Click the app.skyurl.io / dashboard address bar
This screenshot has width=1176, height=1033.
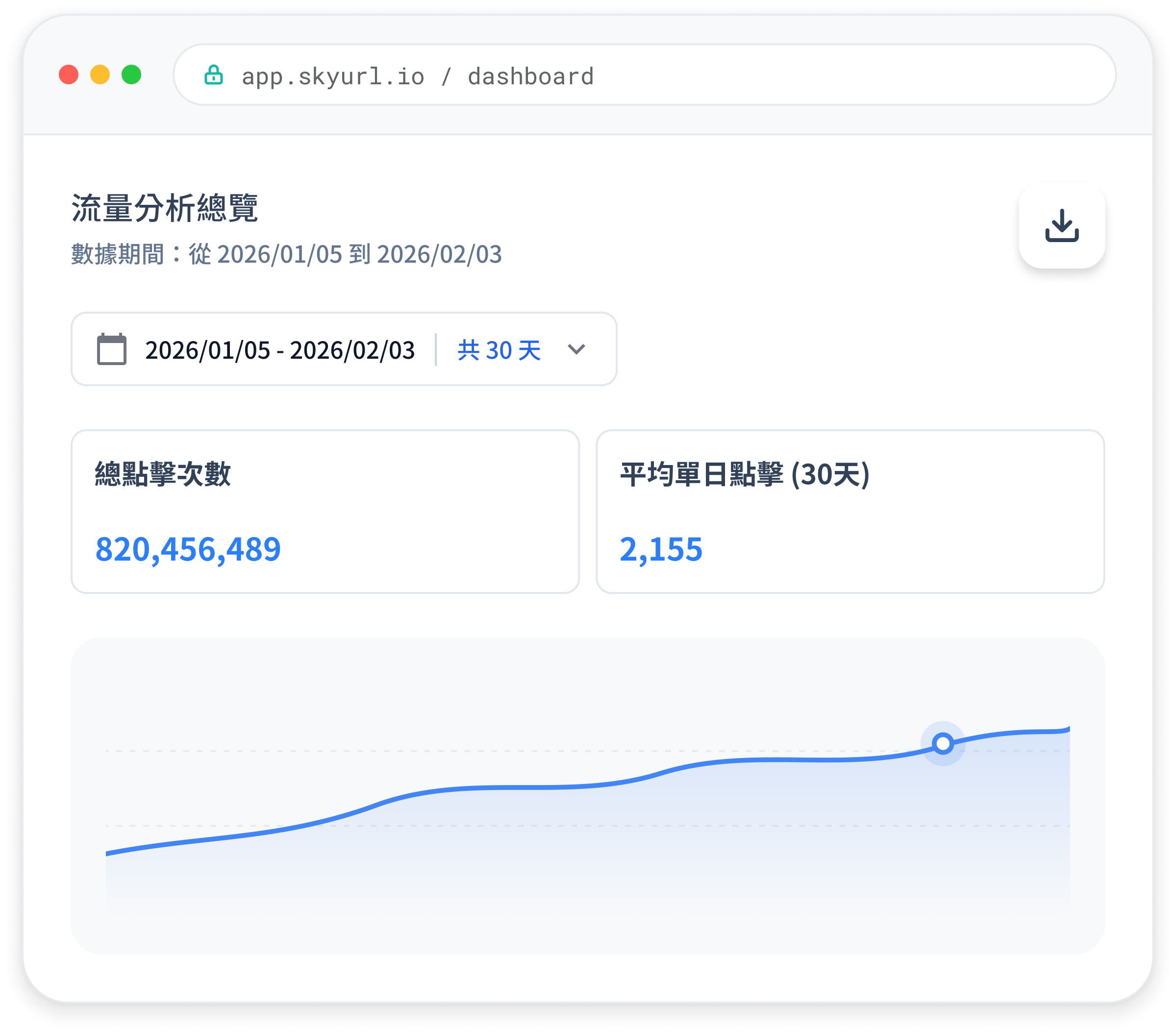(x=645, y=75)
